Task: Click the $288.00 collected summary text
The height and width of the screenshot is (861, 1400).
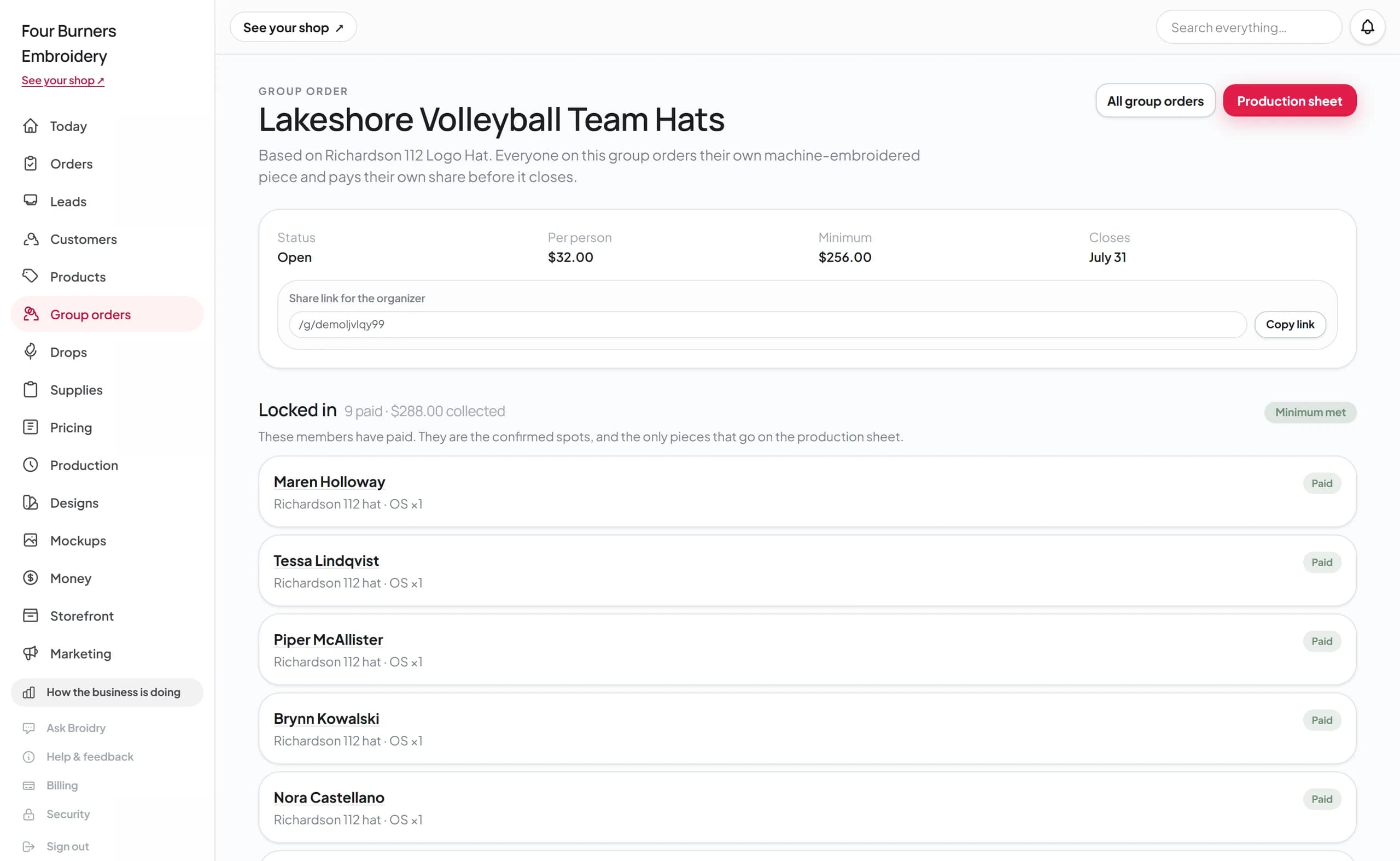Action: tap(448, 411)
